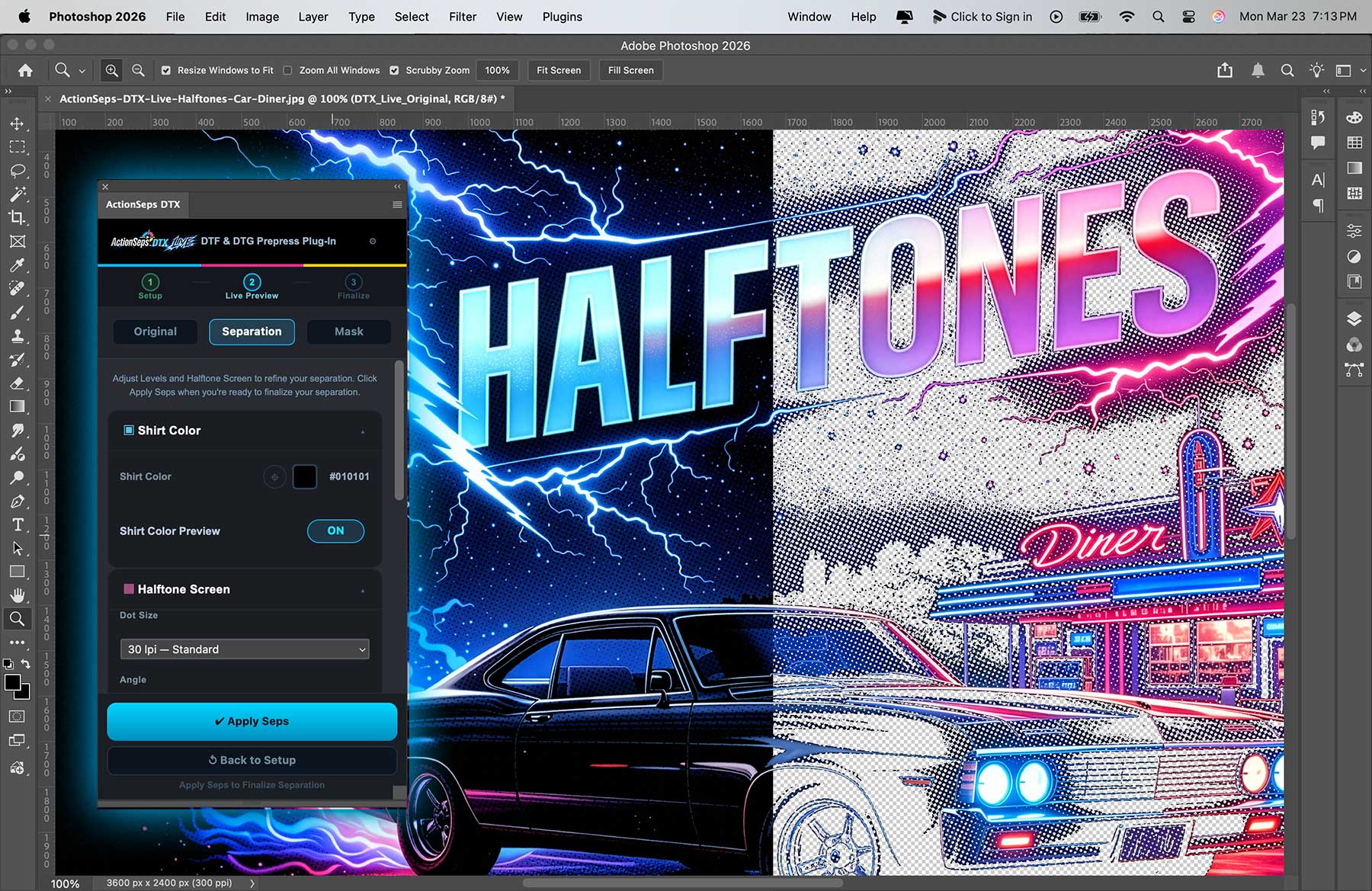The height and width of the screenshot is (891, 1372).
Task: Uncheck Resize Windows to Fit
Action: [x=166, y=70]
